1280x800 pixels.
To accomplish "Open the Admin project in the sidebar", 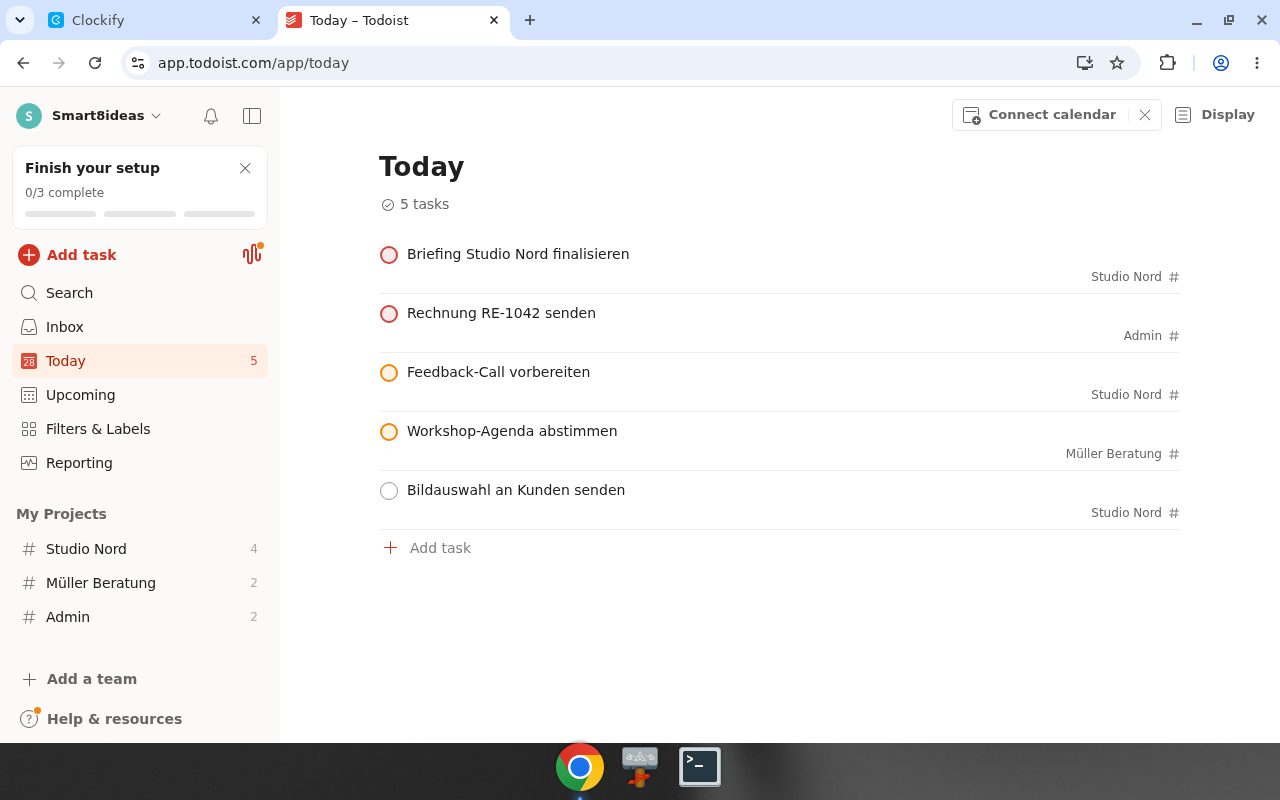I will click(x=140, y=617).
